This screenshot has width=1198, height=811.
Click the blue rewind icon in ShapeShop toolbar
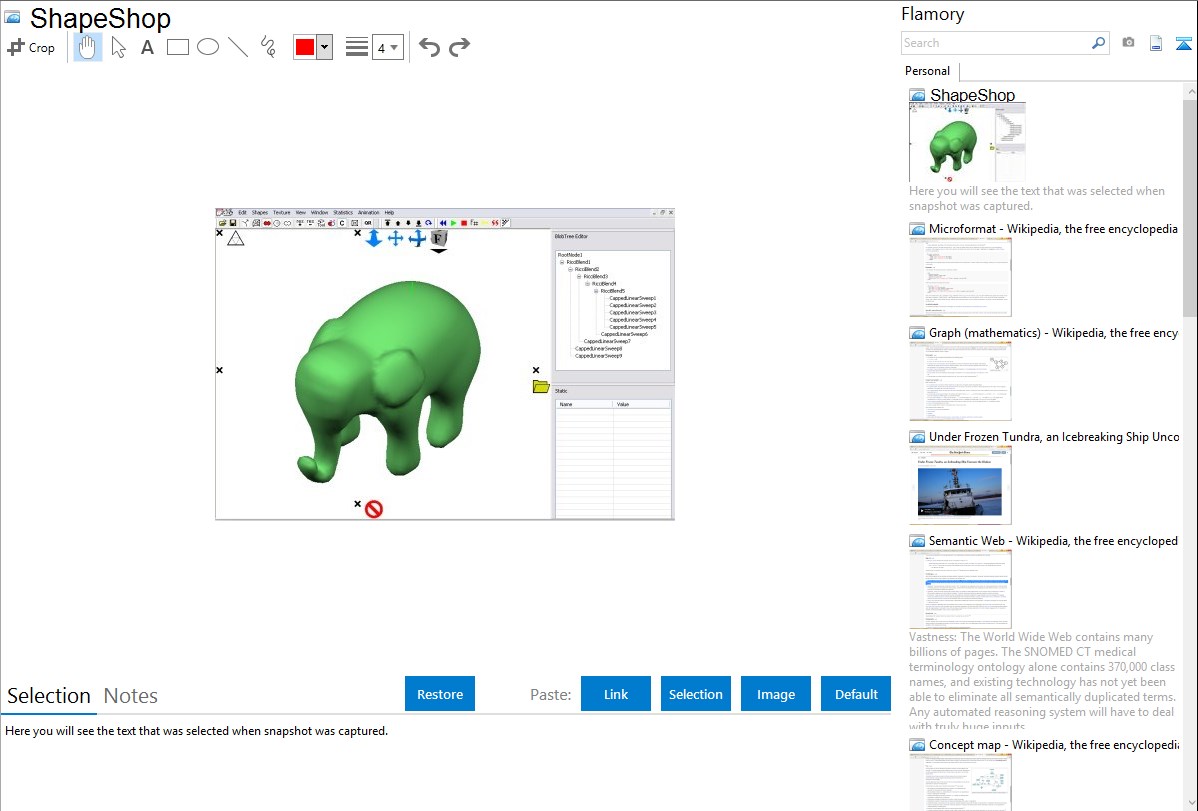coord(443,223)
